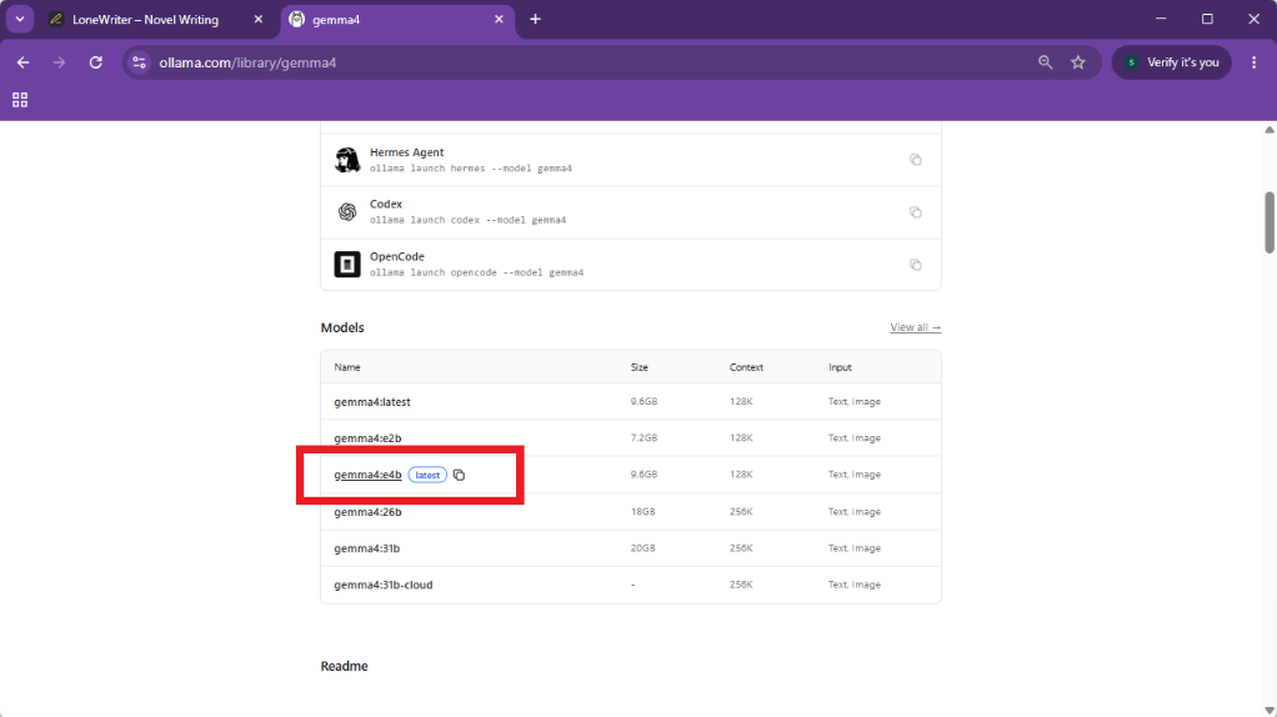Click the 20GB size value
The height and width of the screenshot is (717, 1277).
tap(642, 548)
